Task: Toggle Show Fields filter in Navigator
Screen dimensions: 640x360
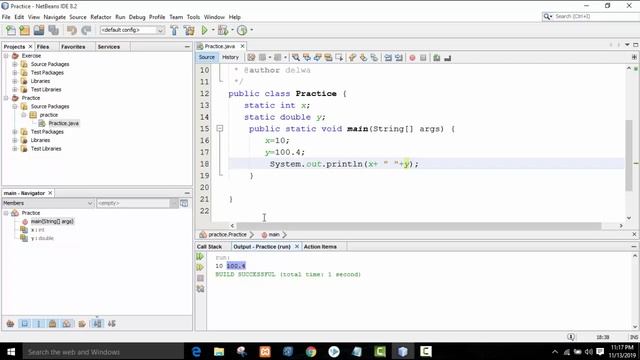Action: coord(24,324)
